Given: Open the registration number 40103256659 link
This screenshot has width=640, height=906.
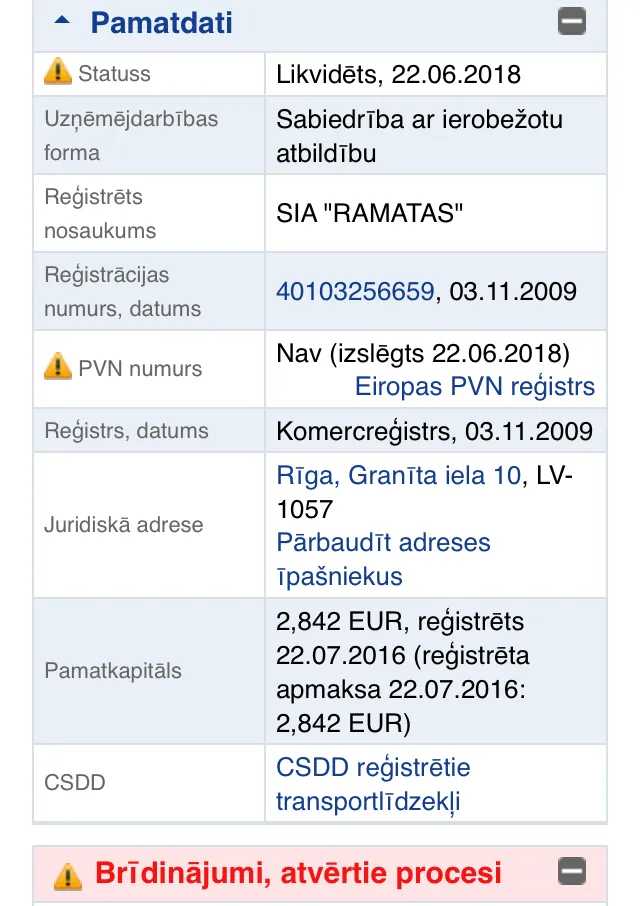Looking at the screenshot, I should tap(355, 291).
